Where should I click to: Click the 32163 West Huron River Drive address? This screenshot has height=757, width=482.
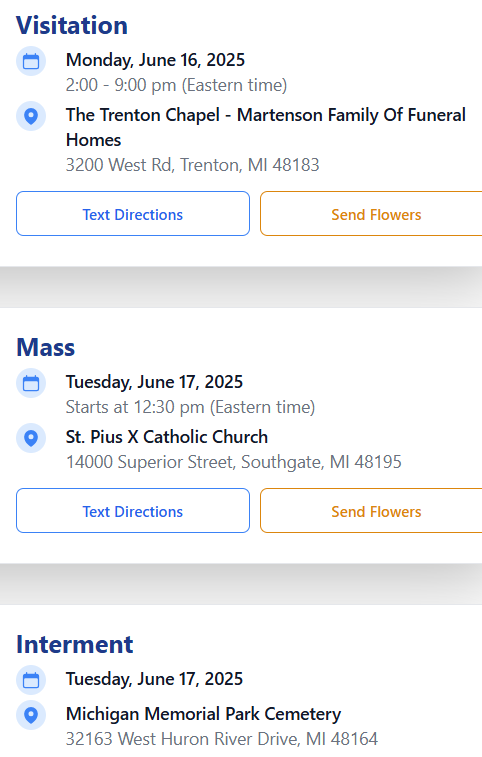coord(222,739)
